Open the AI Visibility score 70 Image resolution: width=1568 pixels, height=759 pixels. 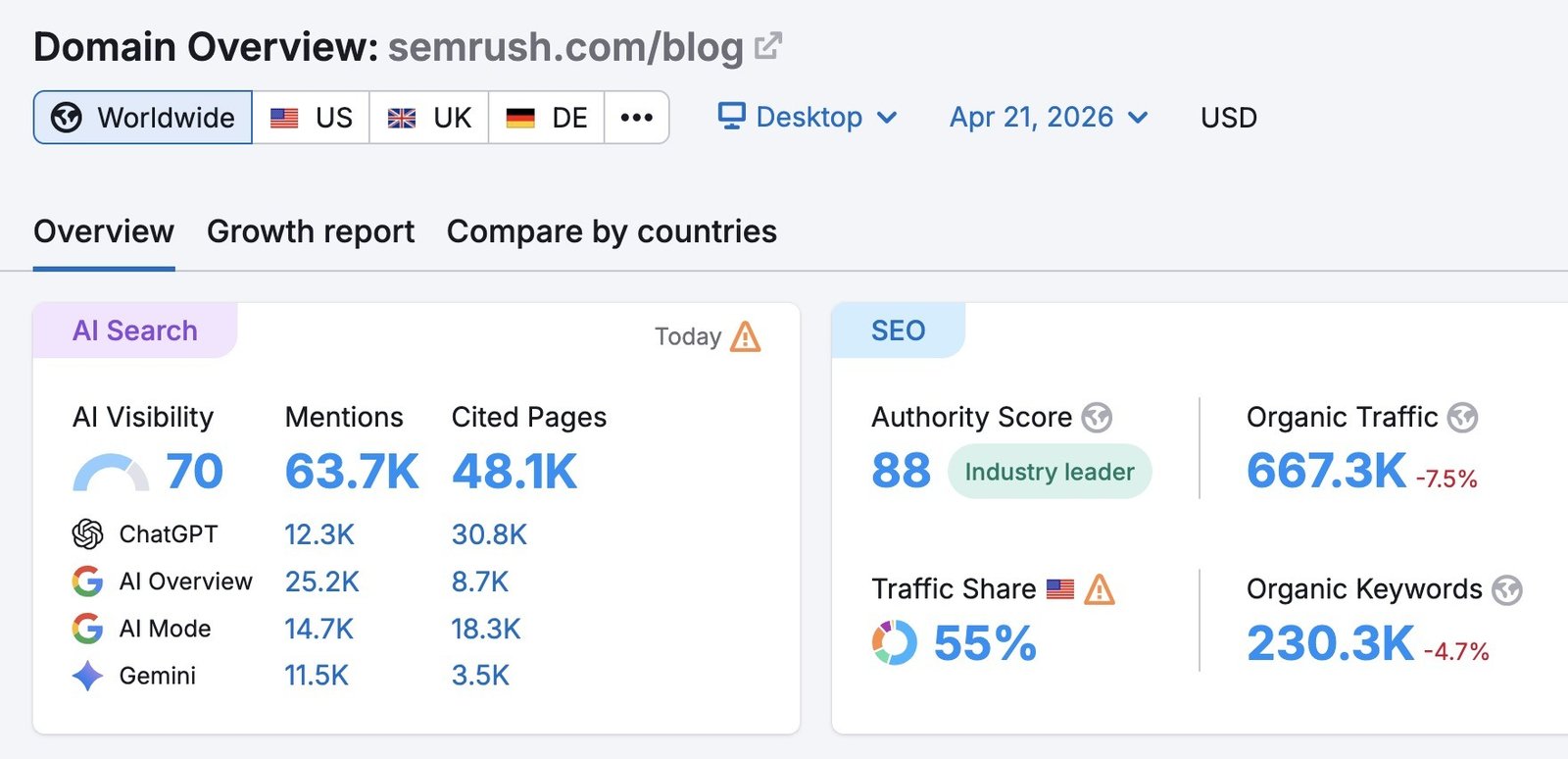pos(194,472)
